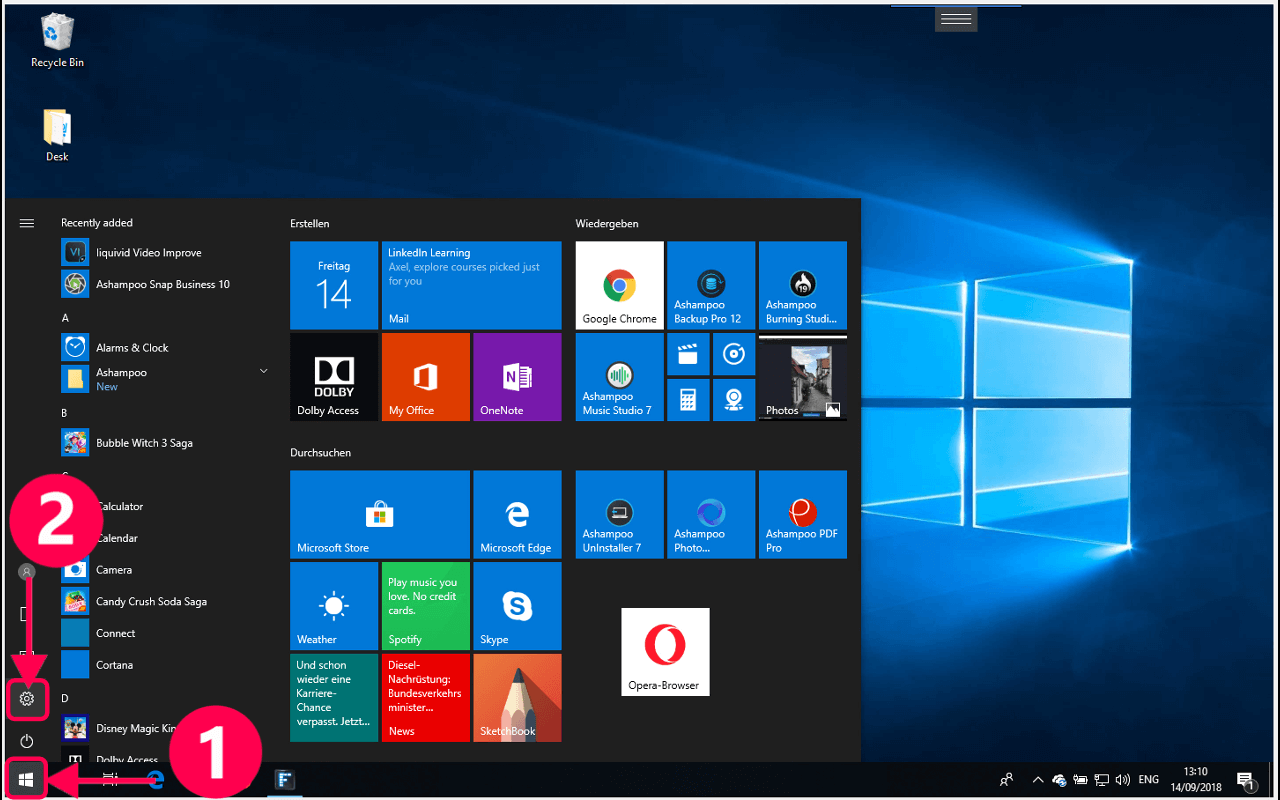The width and height of the screenshot is (1280, 800).
Task: Launch the Skype tile
Action: pyautogui.click(x=517, y=606)
